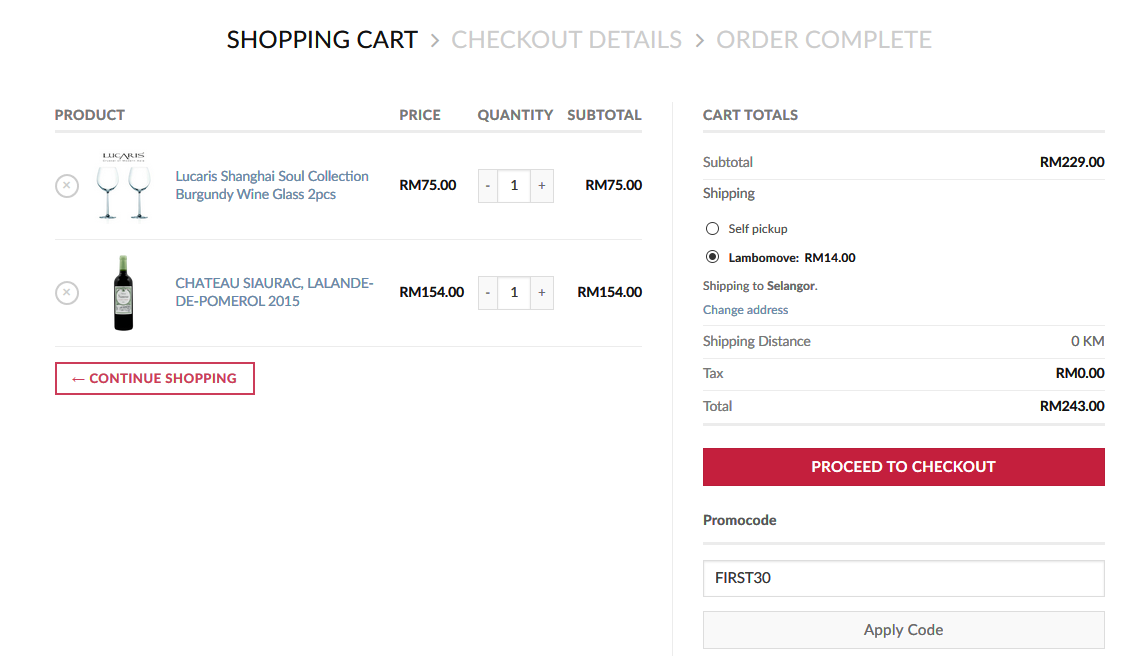Increase Chateau Siaurac quantity
The height and width of the screenshot is (656, 1131).
point(541,293)
